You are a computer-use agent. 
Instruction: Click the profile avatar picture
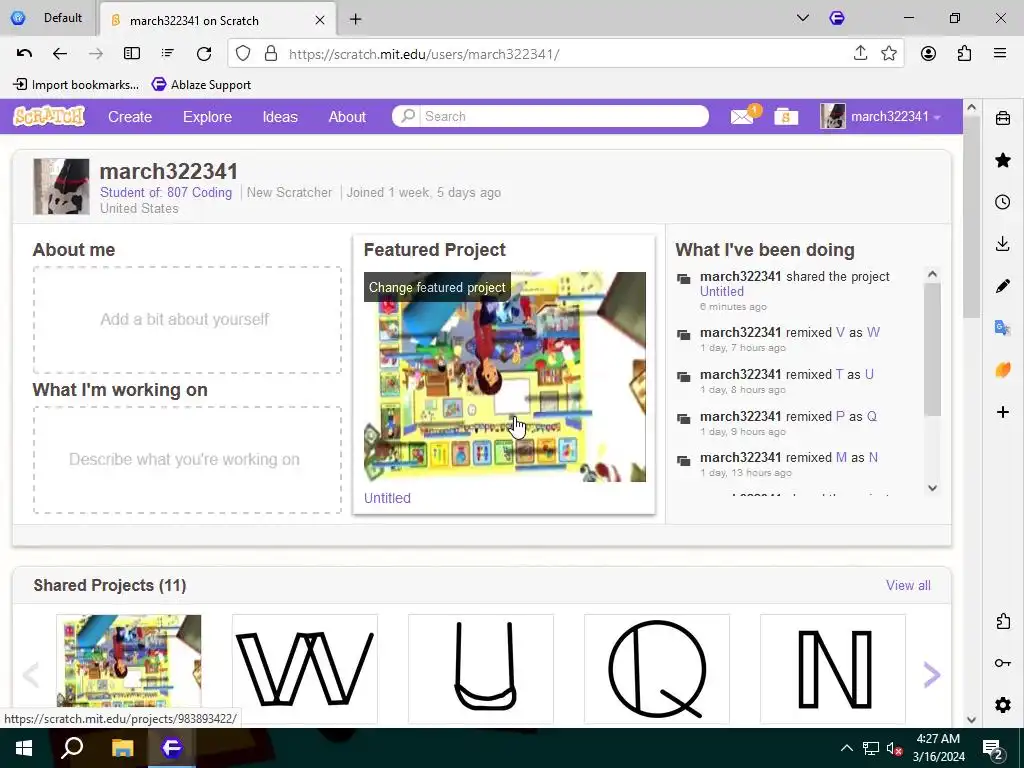click(61, 186)
